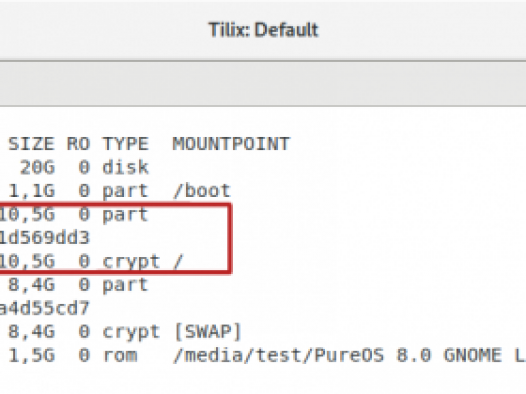Click the crypt type in the highlighted row
The height and width of the screenshot is (394, 526).
pos(131,262)
